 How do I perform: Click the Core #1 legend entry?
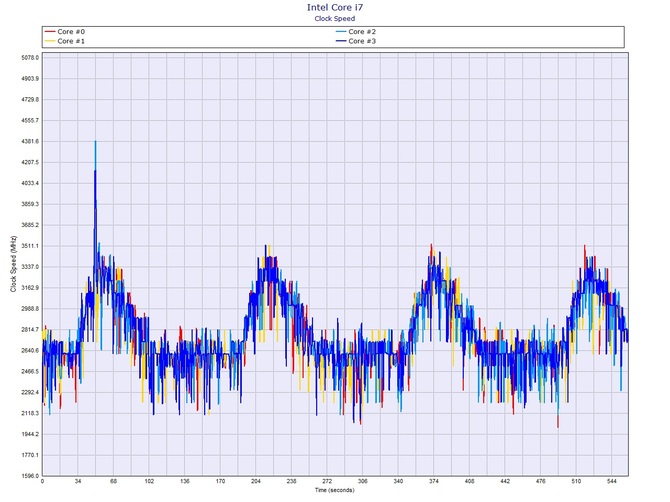tap(65, 41)
